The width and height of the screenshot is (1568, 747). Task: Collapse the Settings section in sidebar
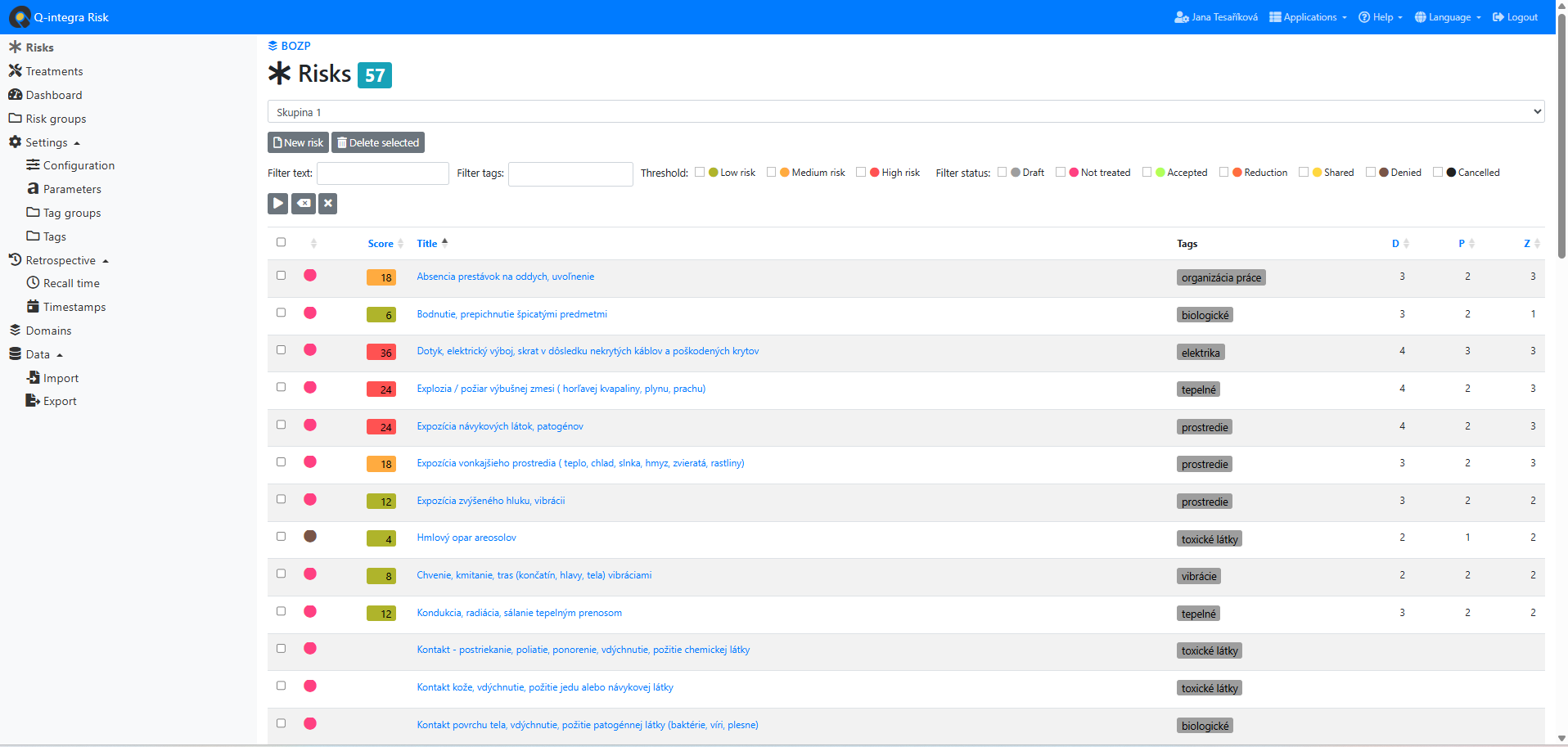pyautogui.click(x=47, y=142)
